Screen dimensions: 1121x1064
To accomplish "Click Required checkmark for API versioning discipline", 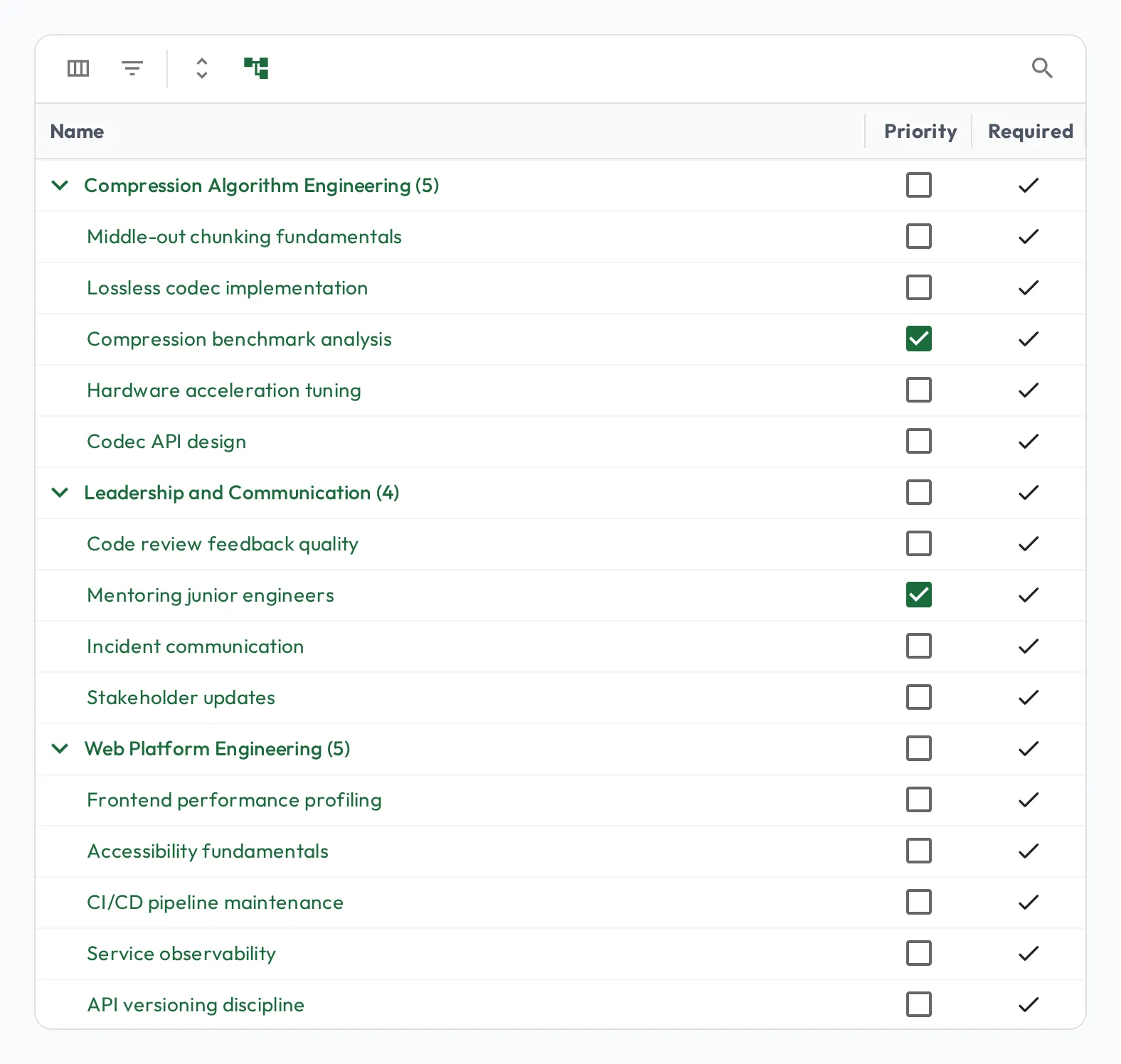I will pos(1029,1005).
